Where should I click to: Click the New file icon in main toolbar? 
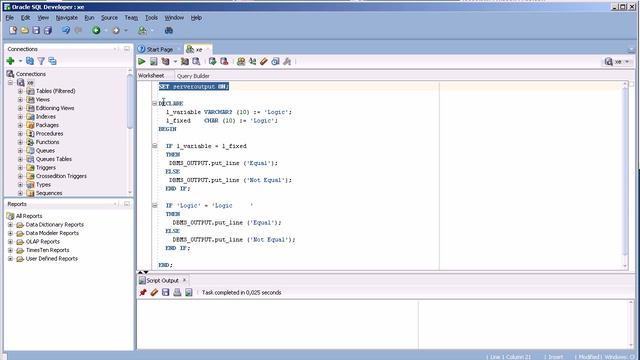13,30
